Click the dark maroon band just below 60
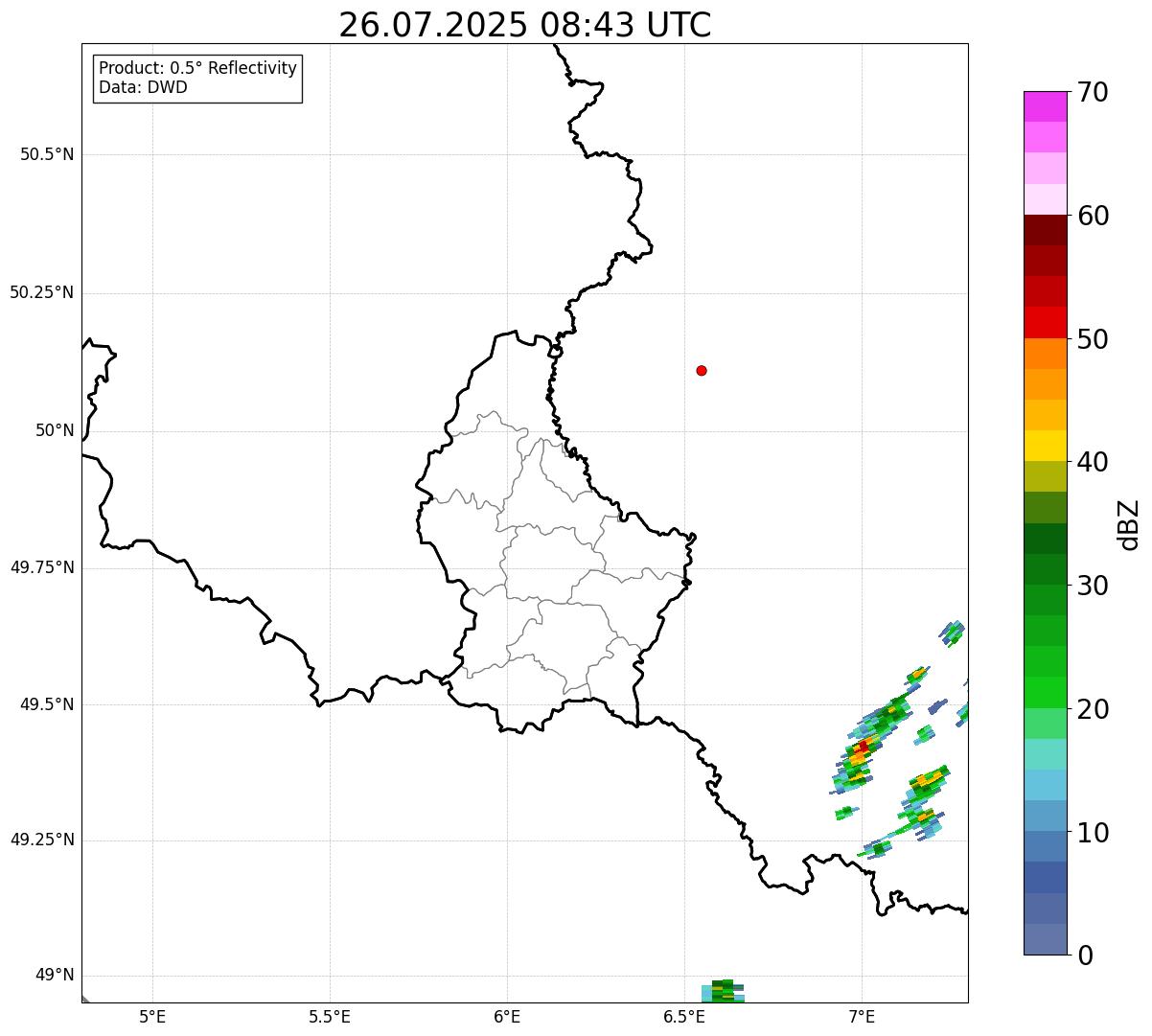 (x=1045, y=230)
